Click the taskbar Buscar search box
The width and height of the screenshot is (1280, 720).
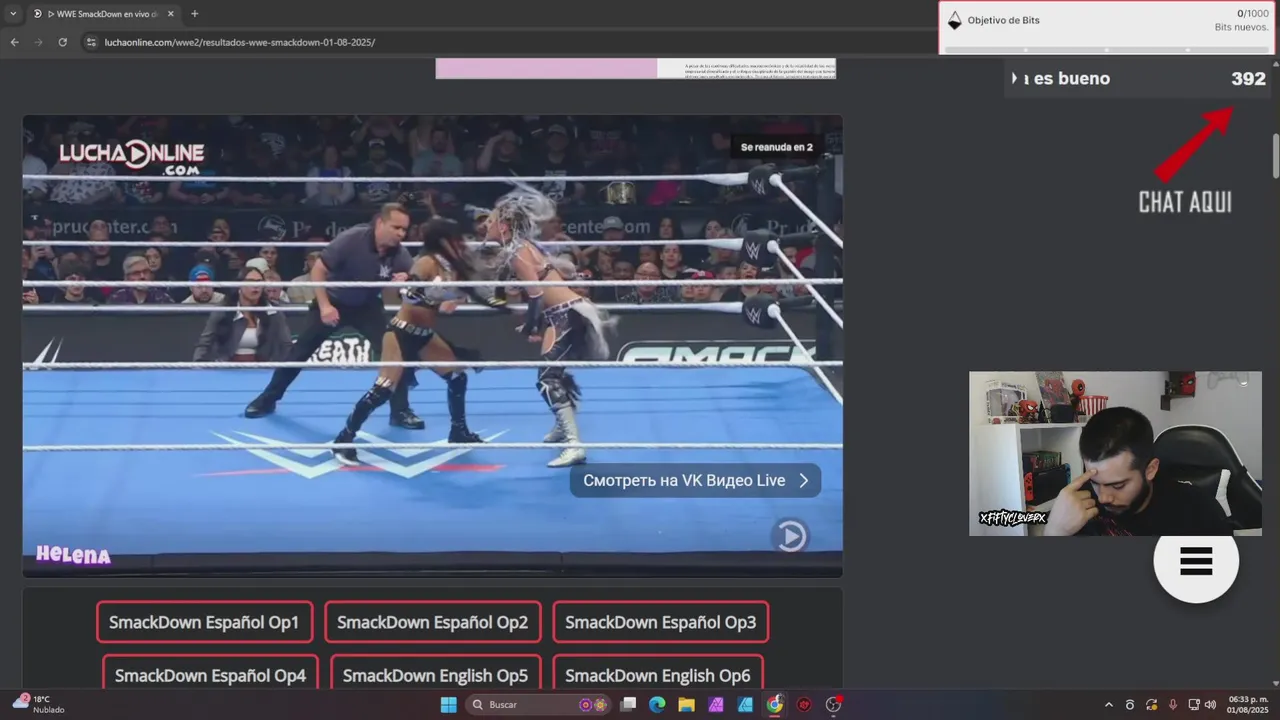point(538,704)
